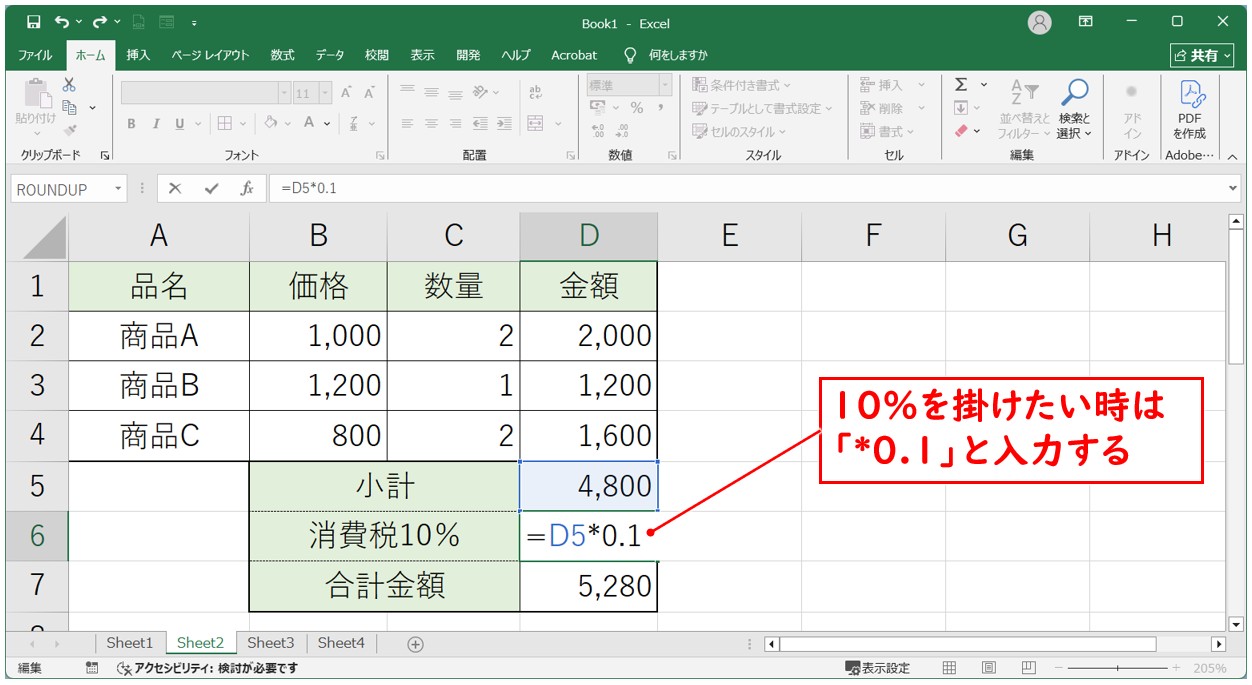Screen dimensions: 1252x685
Task: Click the Increase Indent icon
Action: [503, 124]
